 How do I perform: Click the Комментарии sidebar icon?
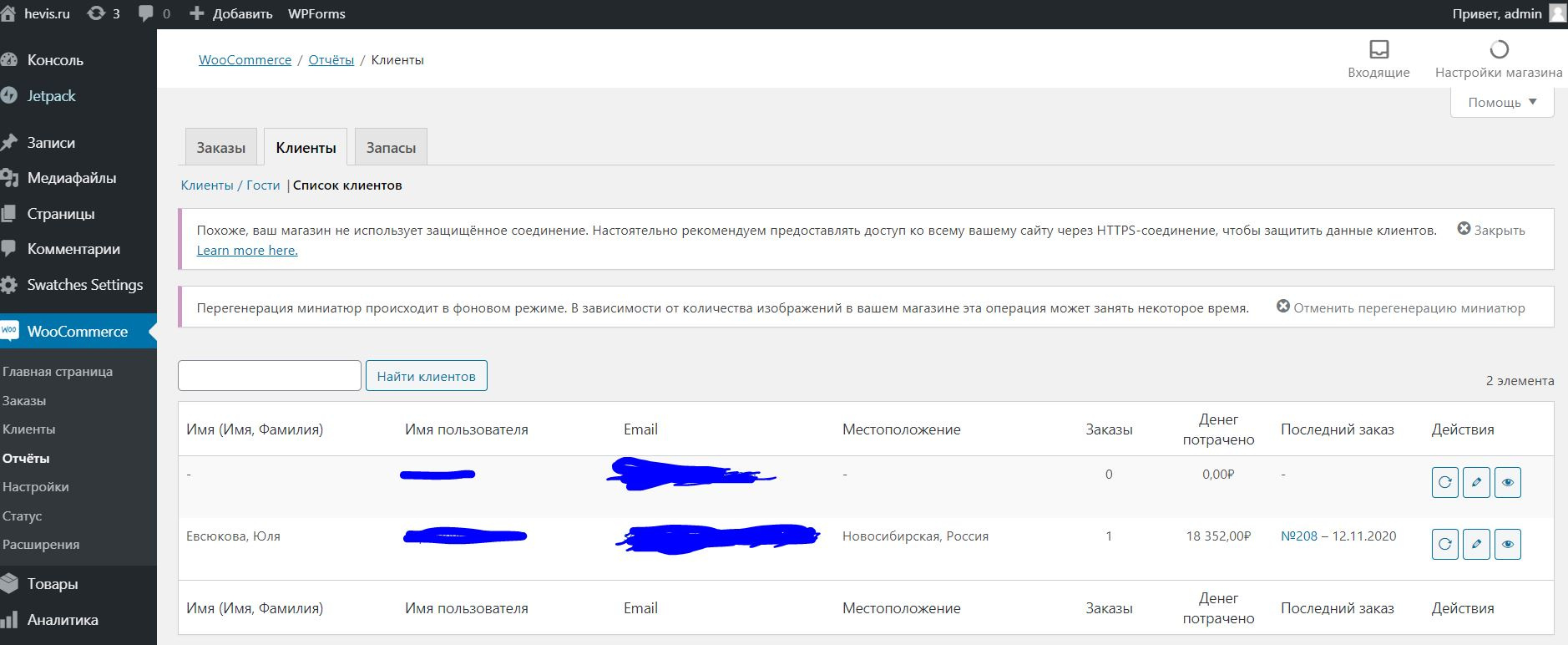(x=8, y=249)
